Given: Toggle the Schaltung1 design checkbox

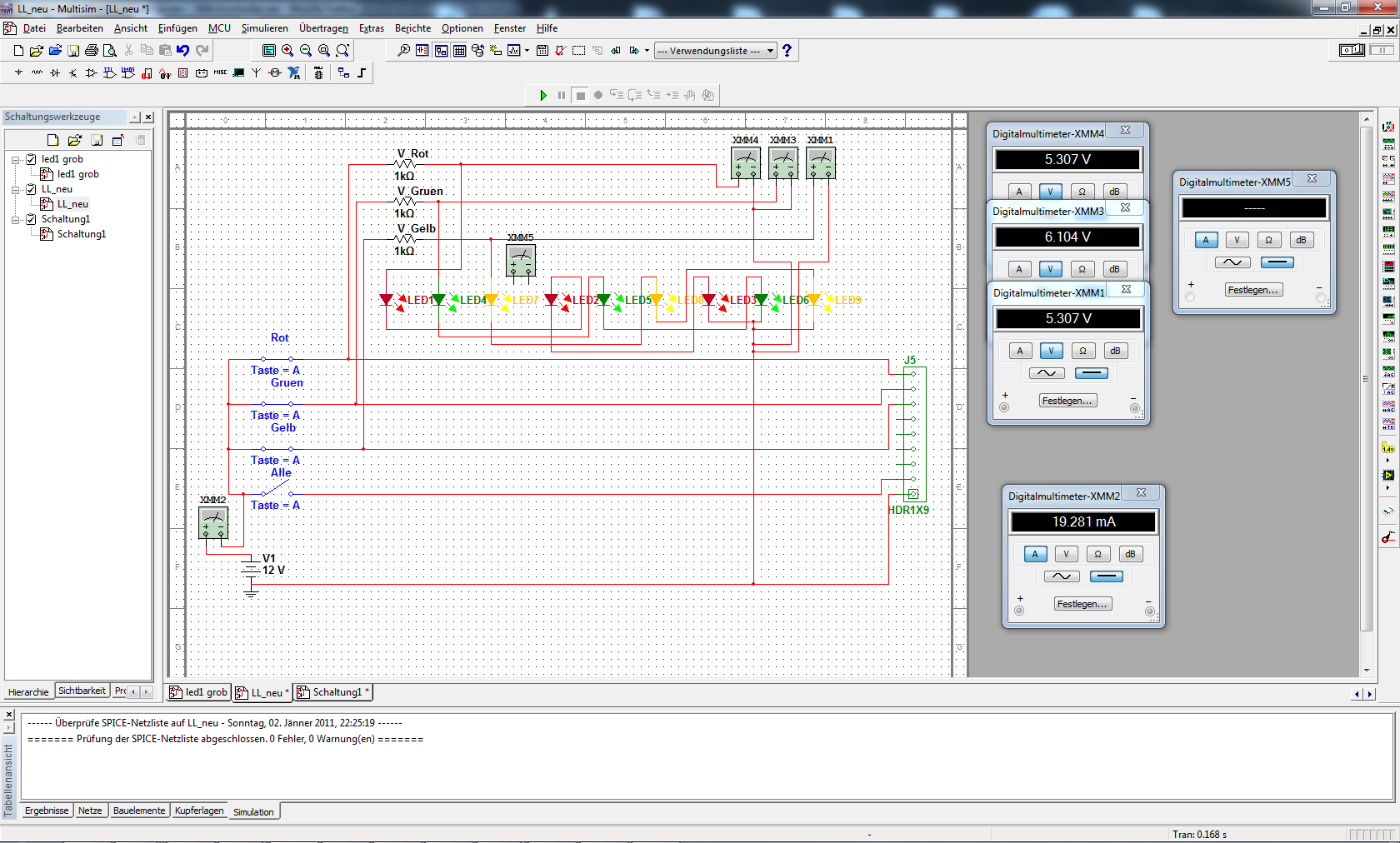Looking at the screenshot, I should 31,219.
